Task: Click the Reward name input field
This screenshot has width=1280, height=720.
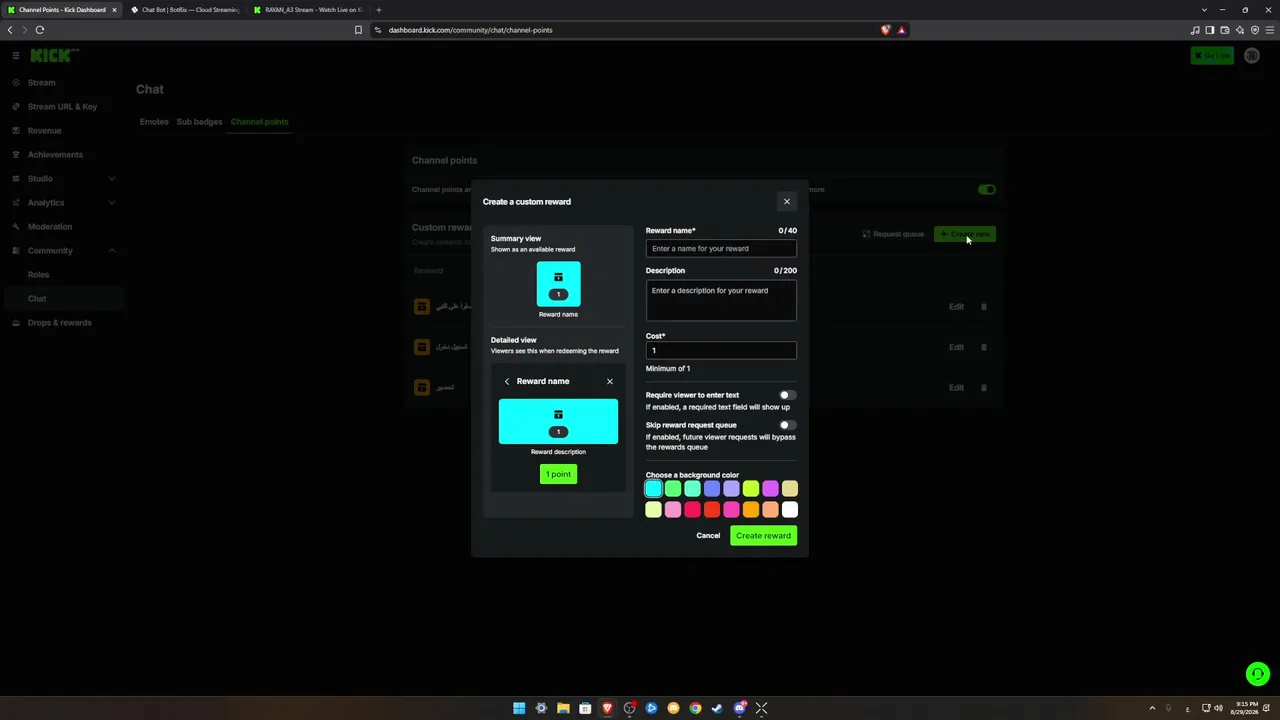Action: (721, 249)
